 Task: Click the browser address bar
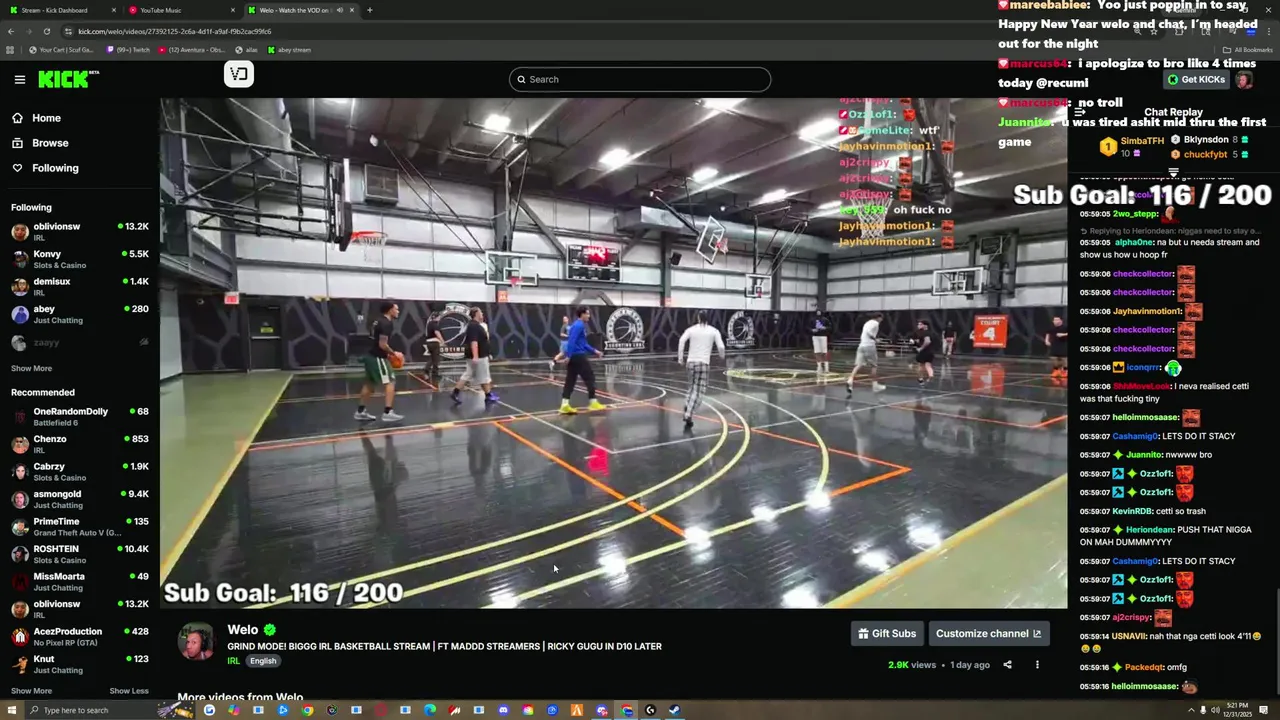[600, 31]
